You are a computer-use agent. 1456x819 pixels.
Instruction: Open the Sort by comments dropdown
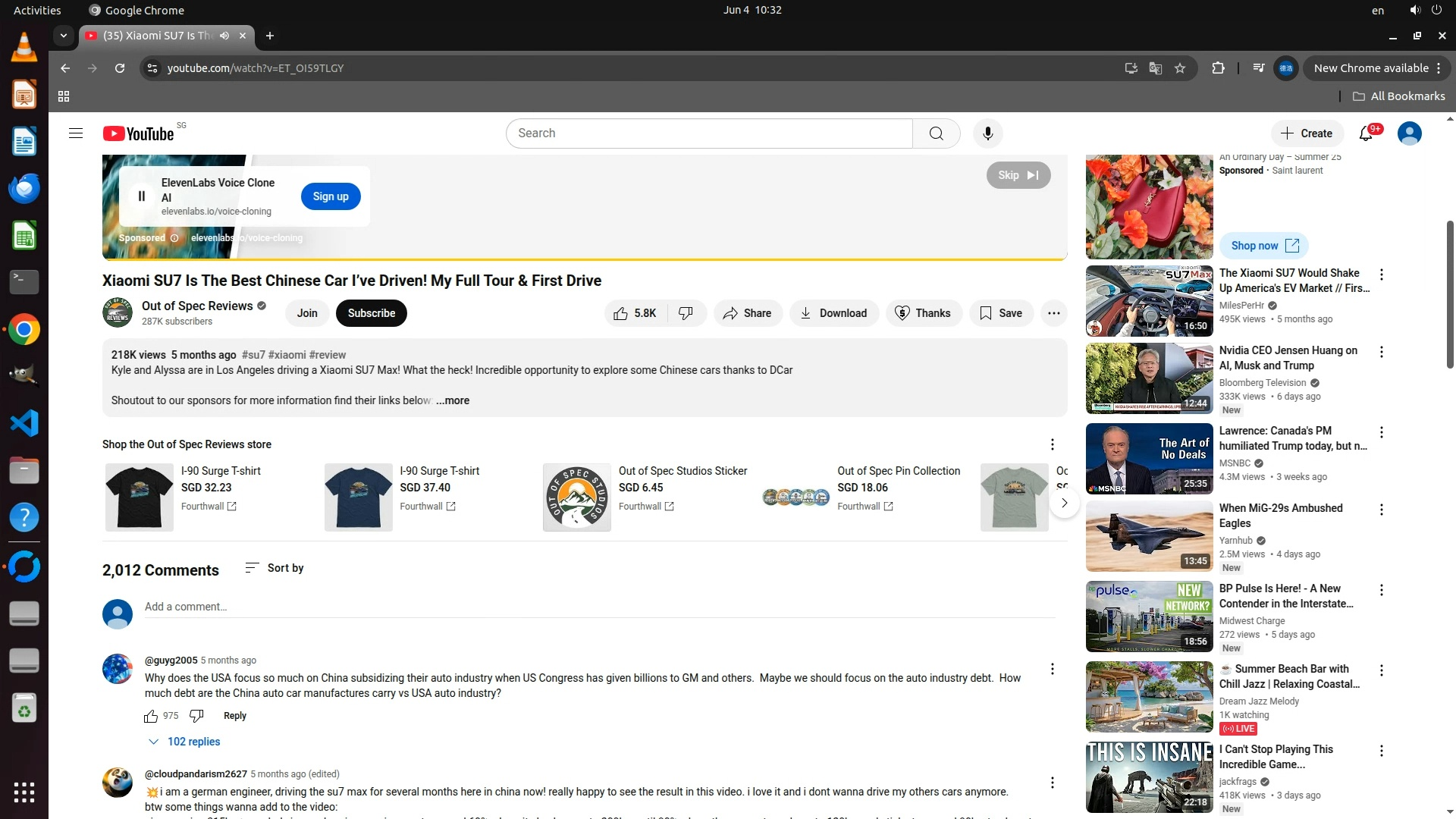point(275,568)
